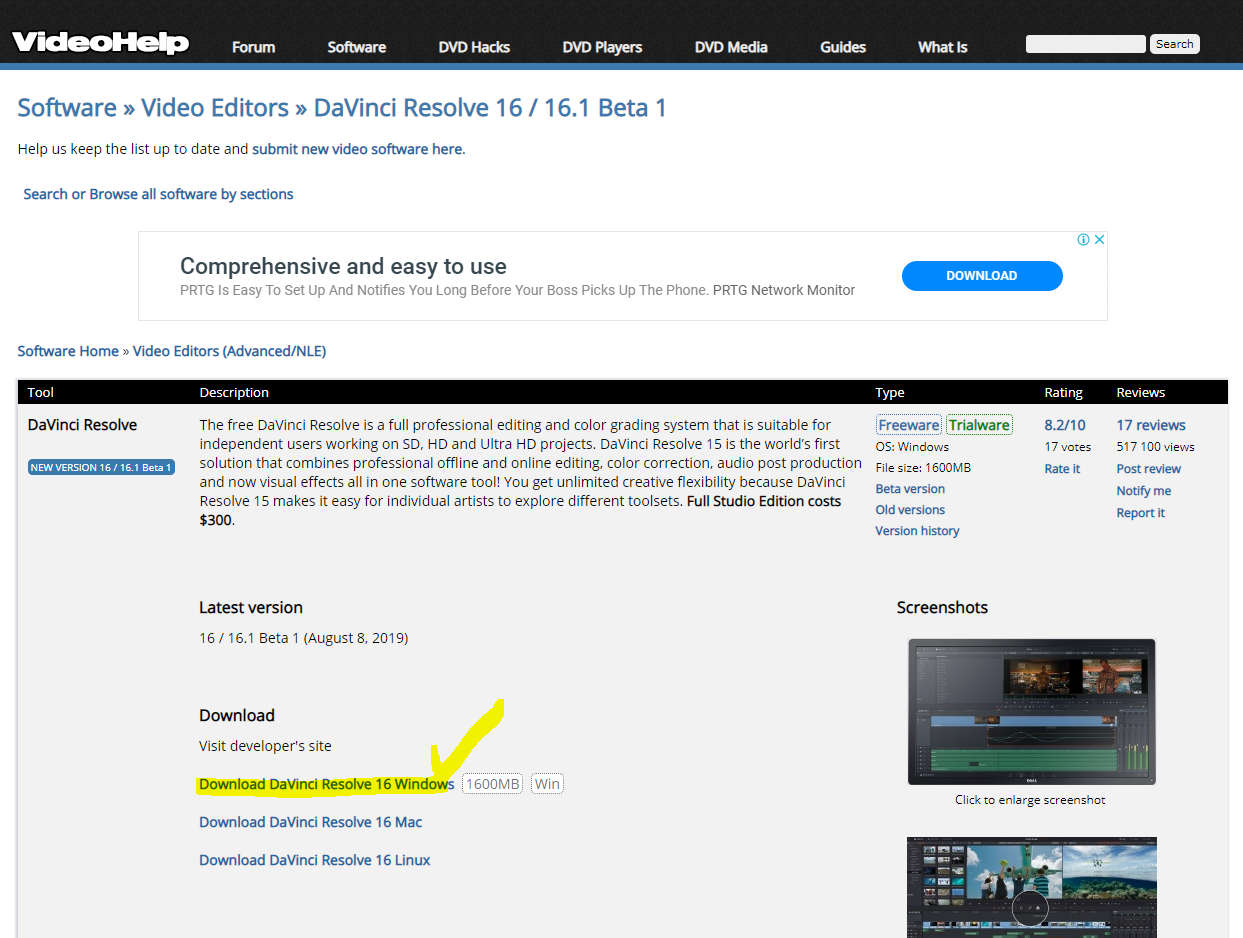Click the 1600MB size tag
Viewport: 1243px width, 938px height.
click(x=493, y=784)
